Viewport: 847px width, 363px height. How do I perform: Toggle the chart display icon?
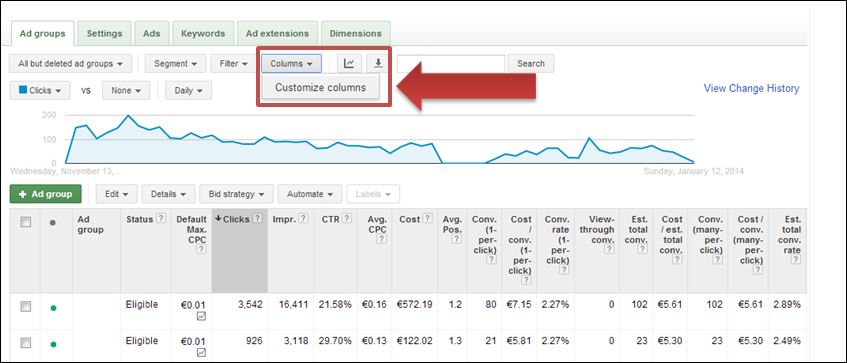pyautogui.click(x=349, y=63)
